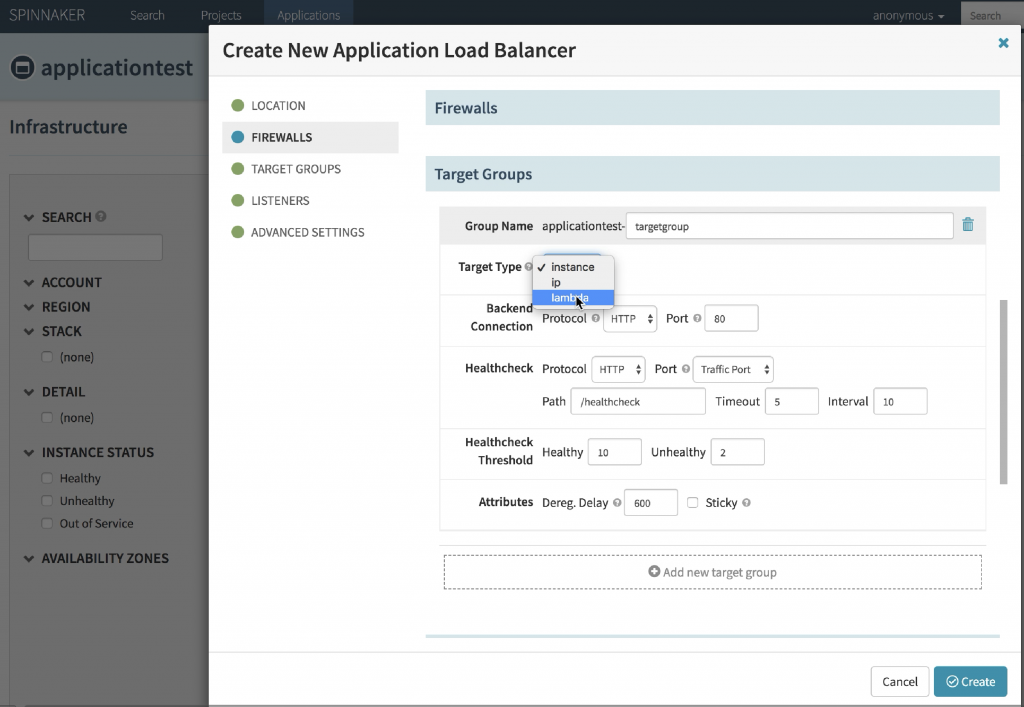Click the help icon beside Backend Connection Protocol

point(596,318)
